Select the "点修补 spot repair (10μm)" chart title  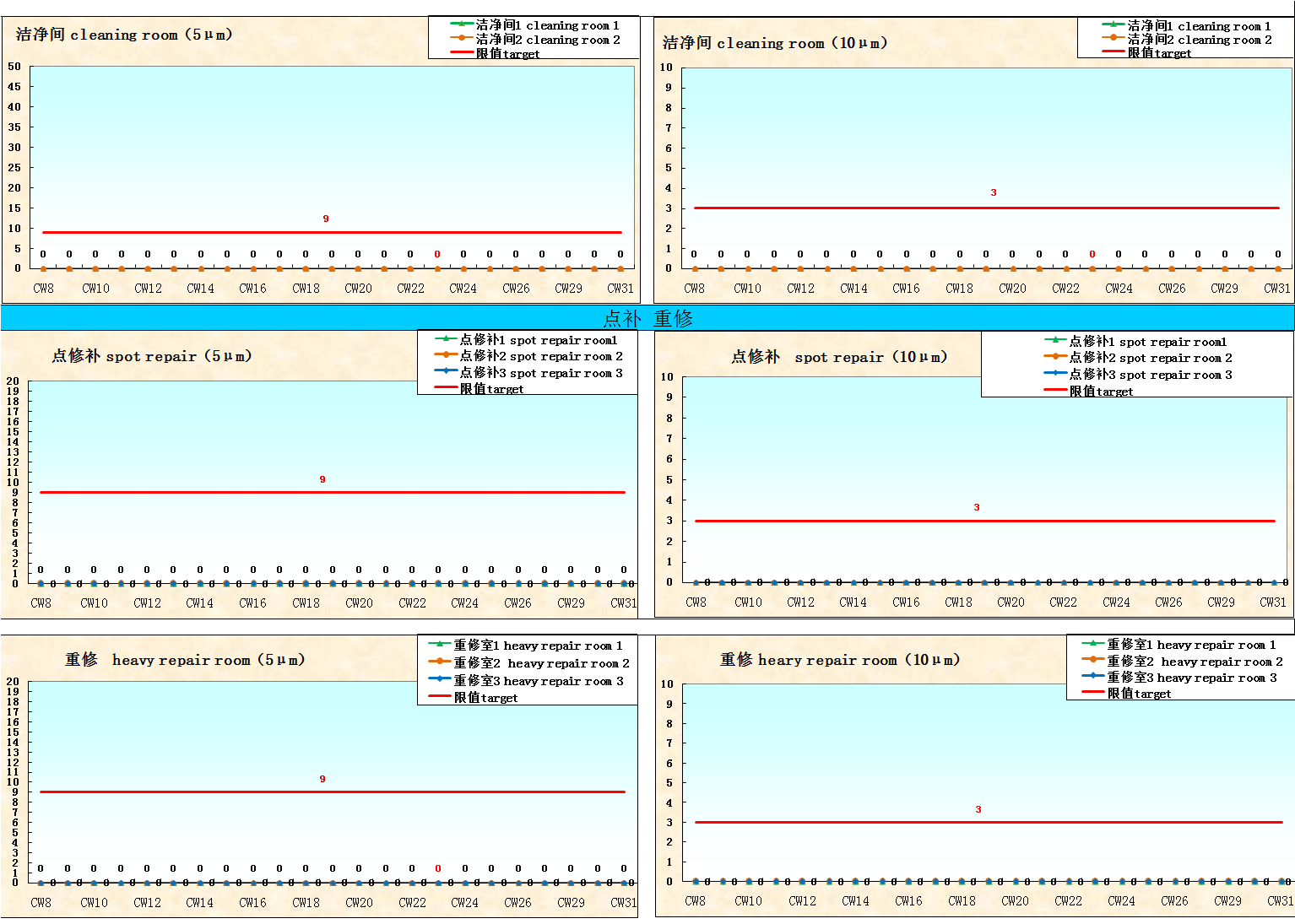click(x=839, y=357)
